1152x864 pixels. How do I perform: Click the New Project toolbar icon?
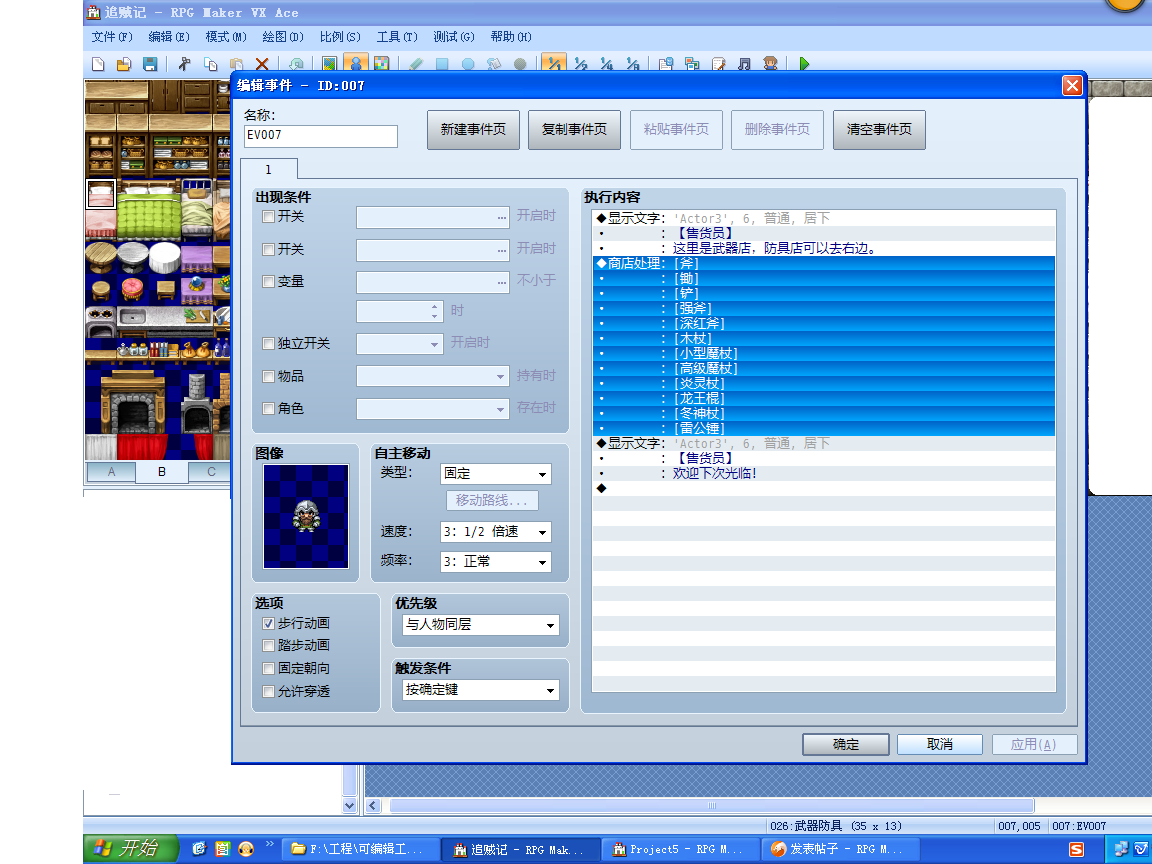point(98,64)
